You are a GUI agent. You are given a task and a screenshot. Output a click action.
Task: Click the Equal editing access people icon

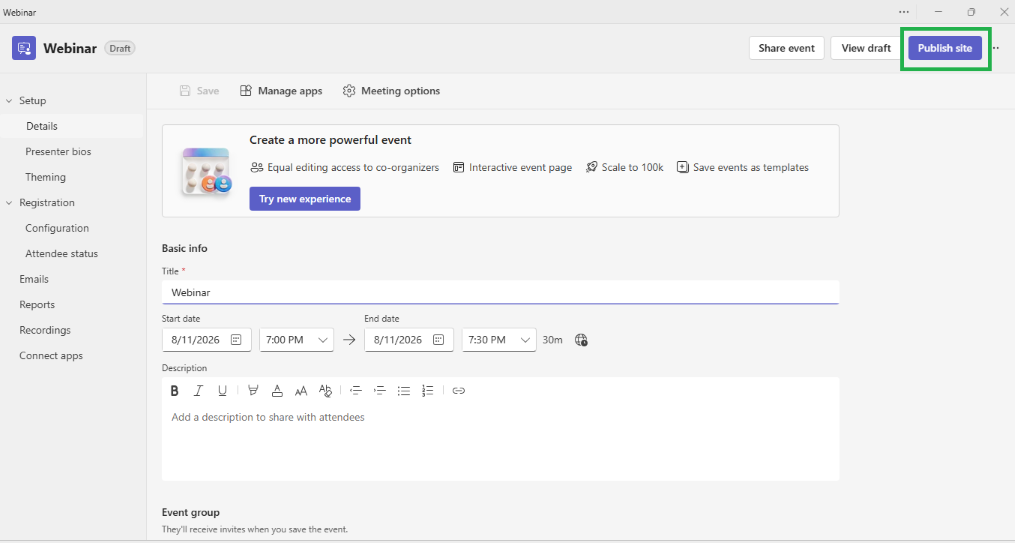coord(257,167)
